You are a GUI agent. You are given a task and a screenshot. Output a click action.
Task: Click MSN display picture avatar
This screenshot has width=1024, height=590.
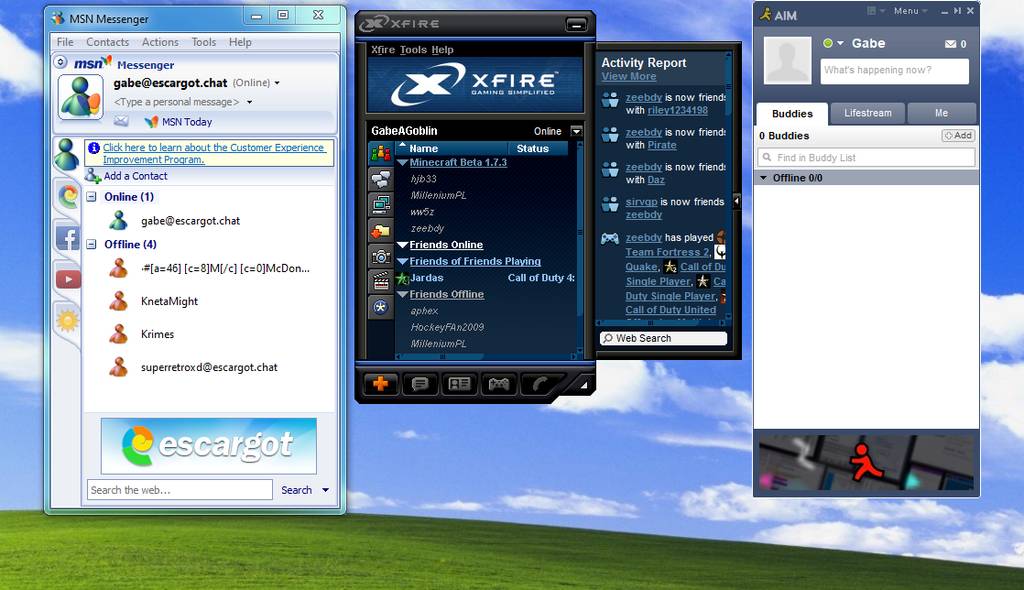pyautogui.click(x=80, y=97)
